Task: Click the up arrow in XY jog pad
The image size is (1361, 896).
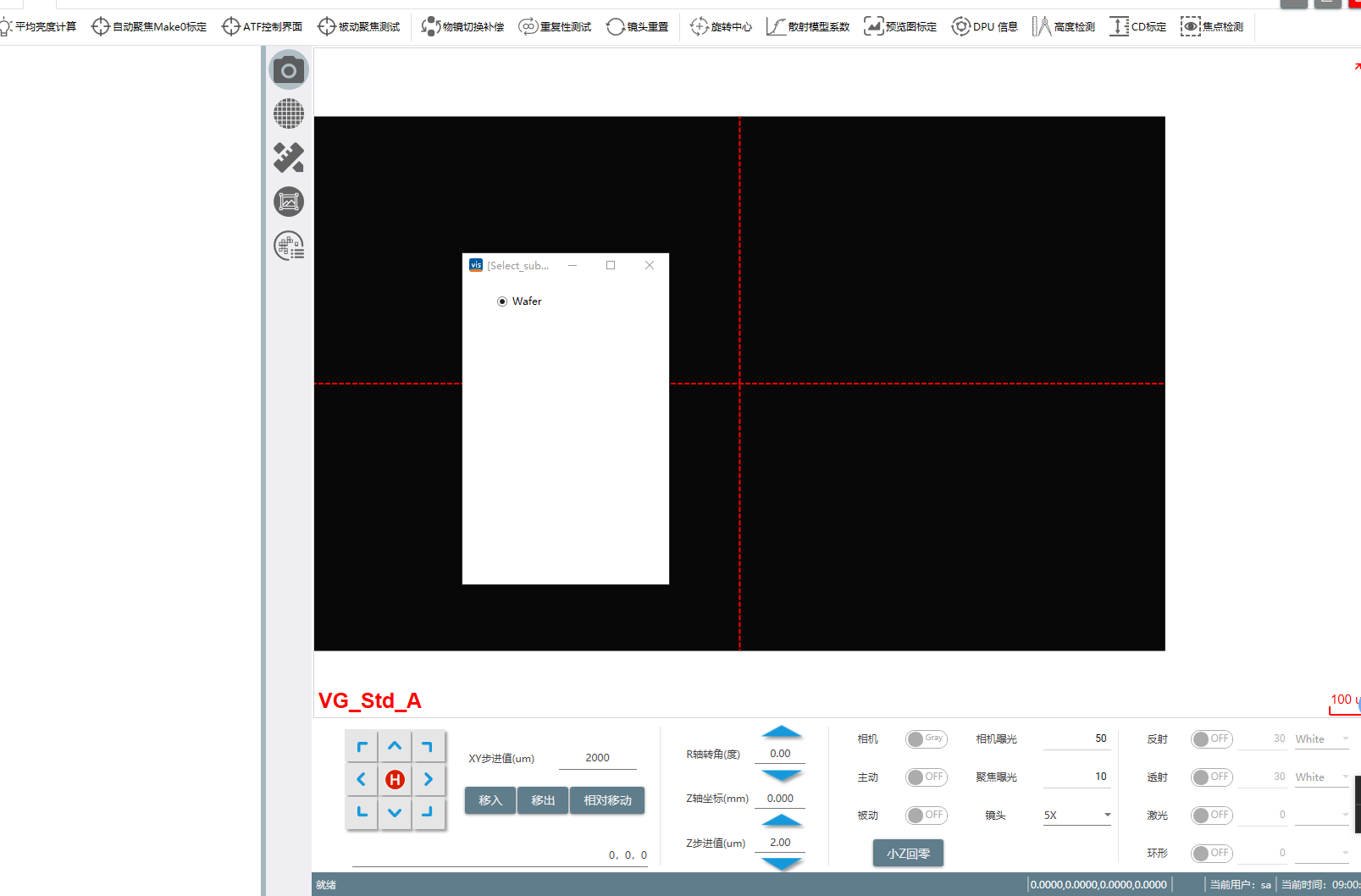Action: [395, 747]
